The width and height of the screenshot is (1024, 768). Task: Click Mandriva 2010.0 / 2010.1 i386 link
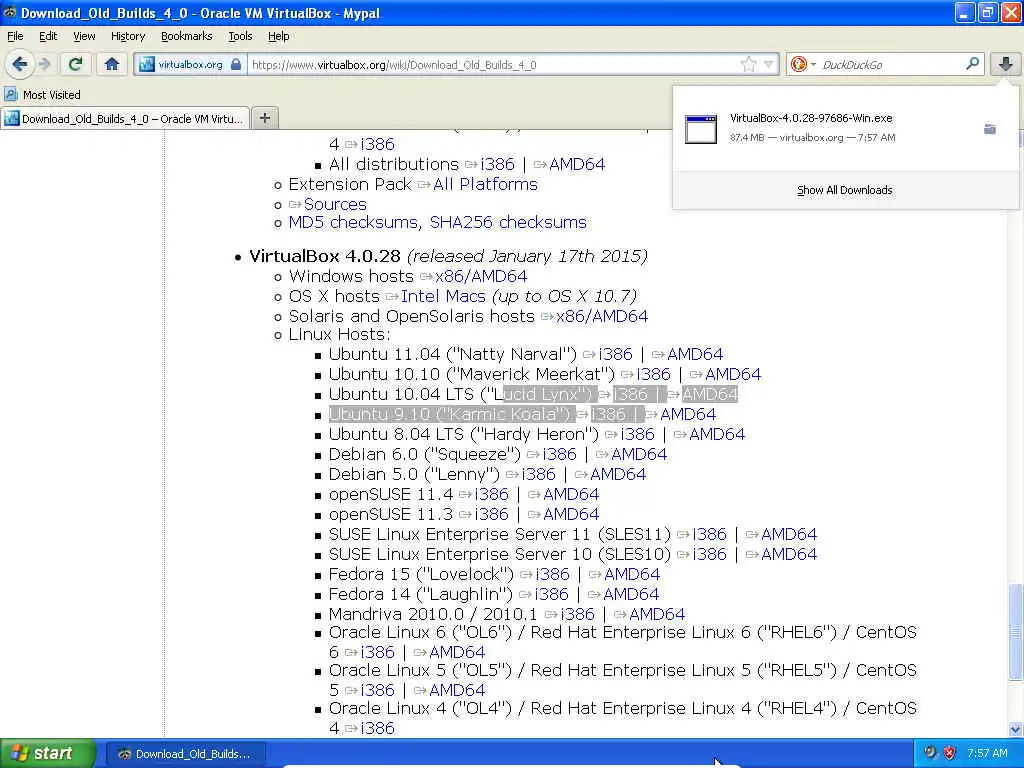pos(577,614)
